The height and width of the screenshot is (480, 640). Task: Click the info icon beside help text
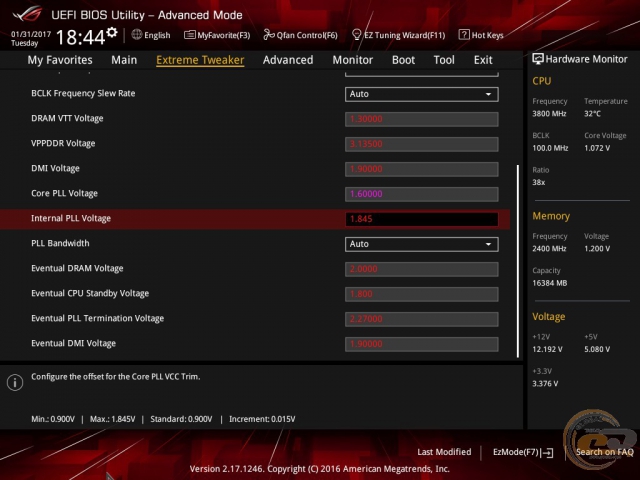15,382
